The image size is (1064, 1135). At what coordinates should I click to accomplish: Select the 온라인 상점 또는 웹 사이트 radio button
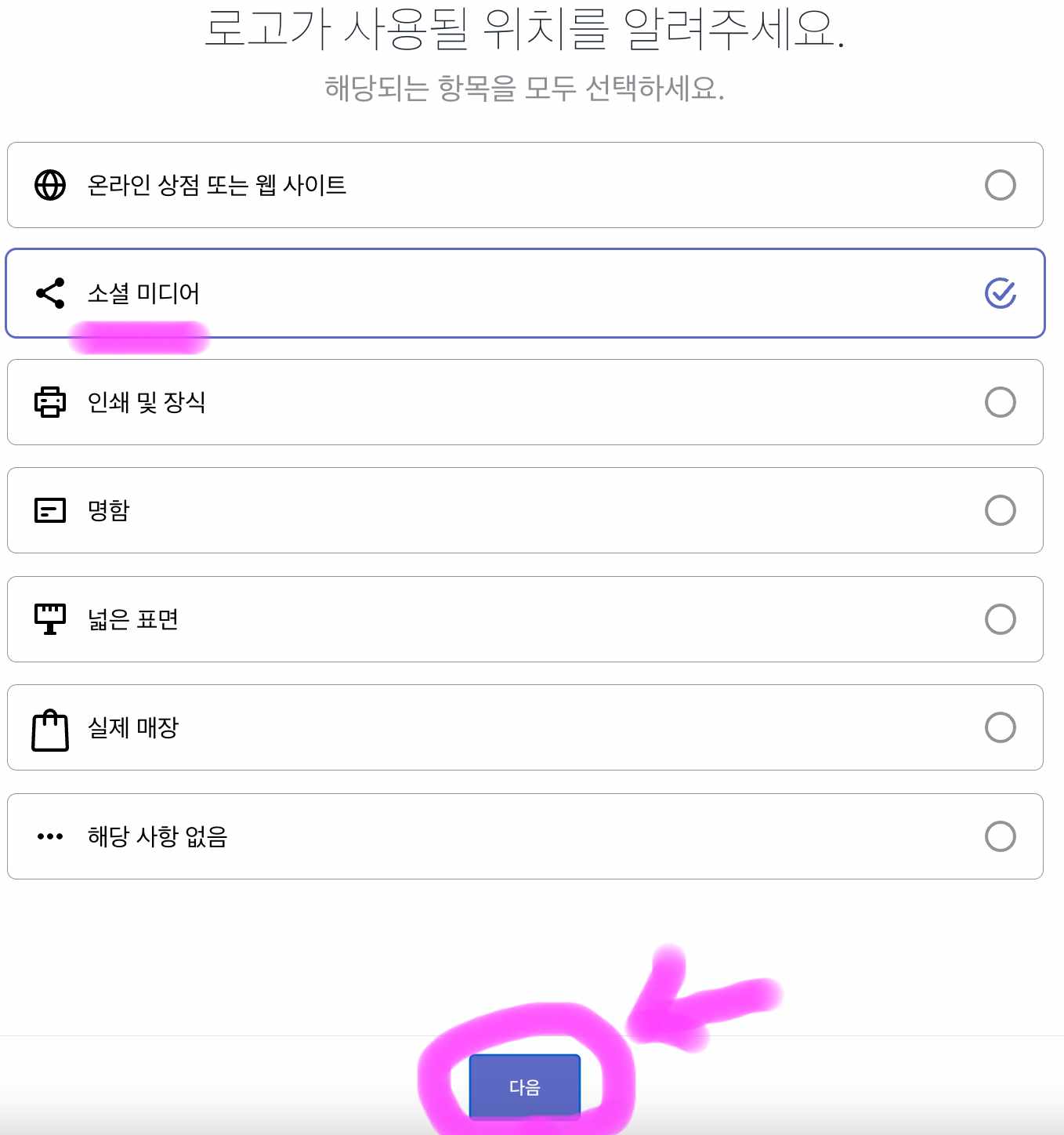[1001, 186]
